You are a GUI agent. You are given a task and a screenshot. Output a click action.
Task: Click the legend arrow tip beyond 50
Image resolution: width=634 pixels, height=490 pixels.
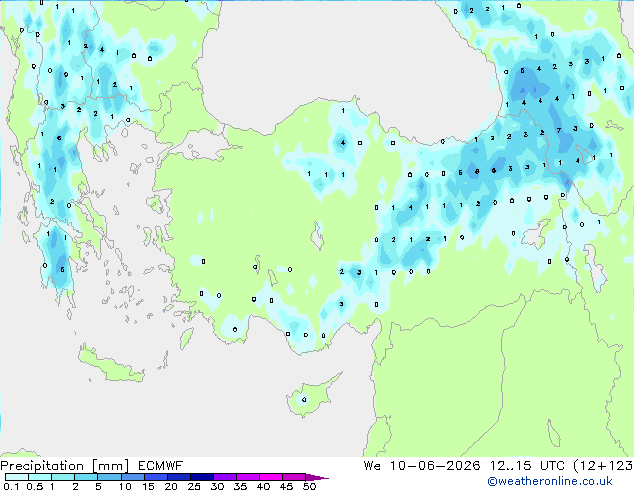(x=317, y=477)
